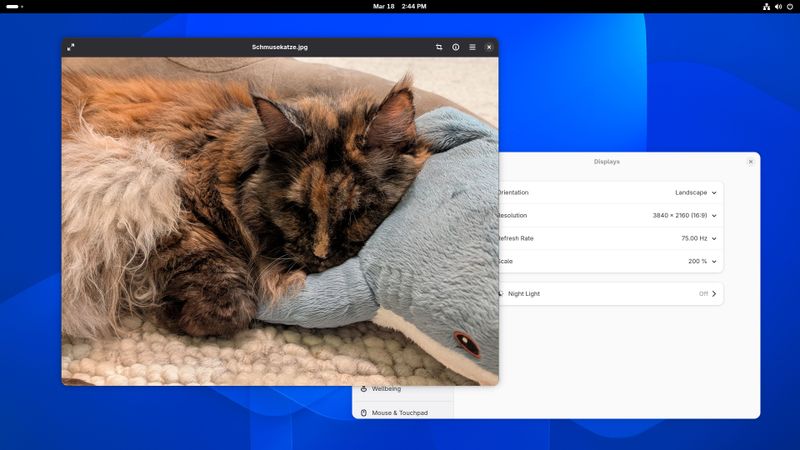Click the Mouse & Touchpad sidebar icon
Viewport: 800px width, 450px height.
(364, 413)
